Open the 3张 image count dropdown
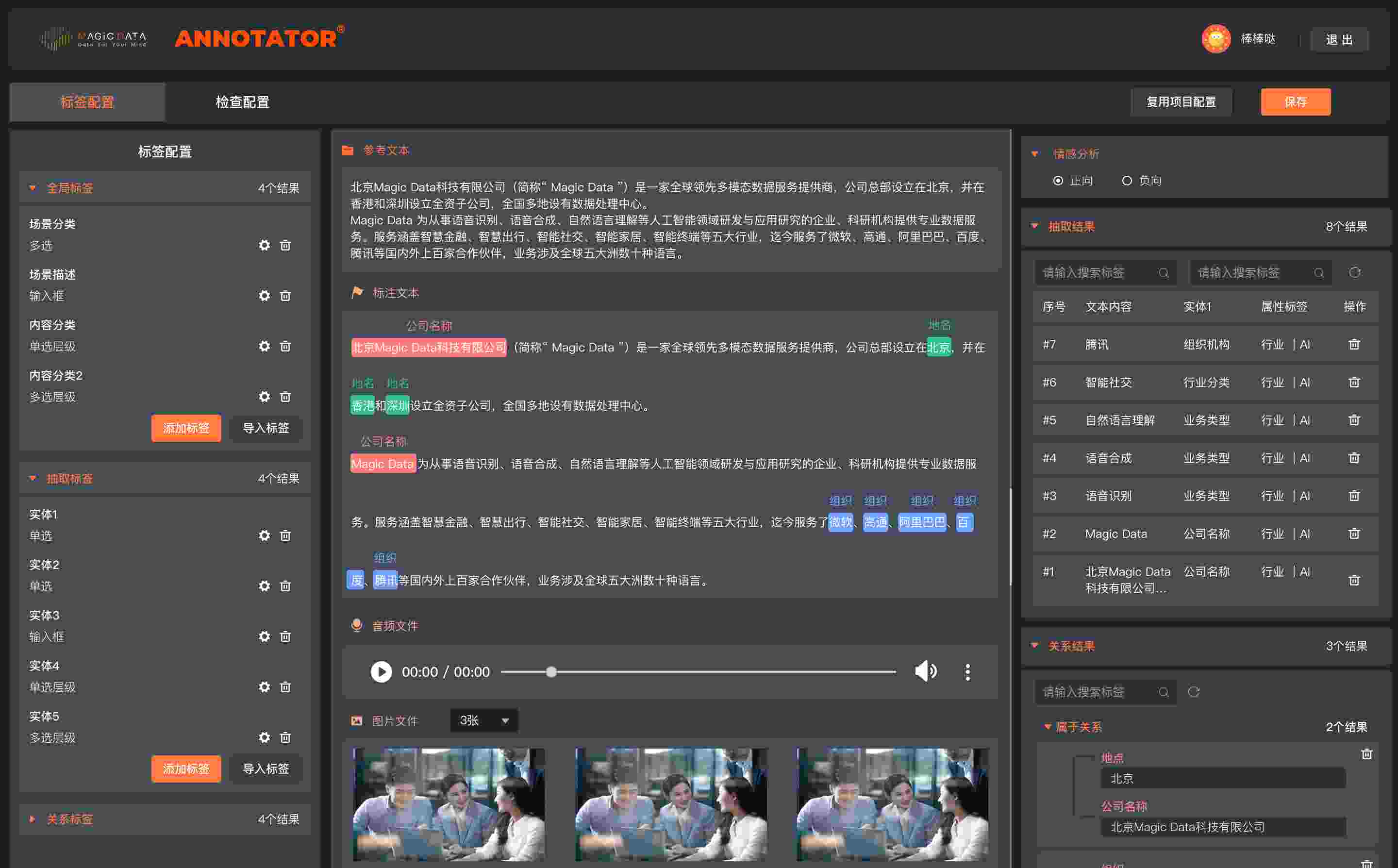This screenshot has height=868, width=1398. (484, 720)
